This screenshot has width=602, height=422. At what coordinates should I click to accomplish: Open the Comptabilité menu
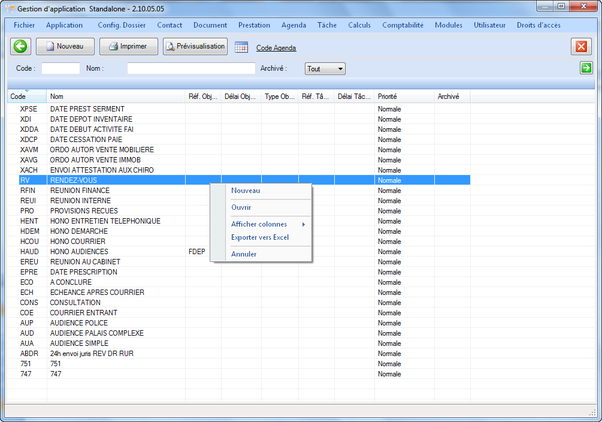405,24
